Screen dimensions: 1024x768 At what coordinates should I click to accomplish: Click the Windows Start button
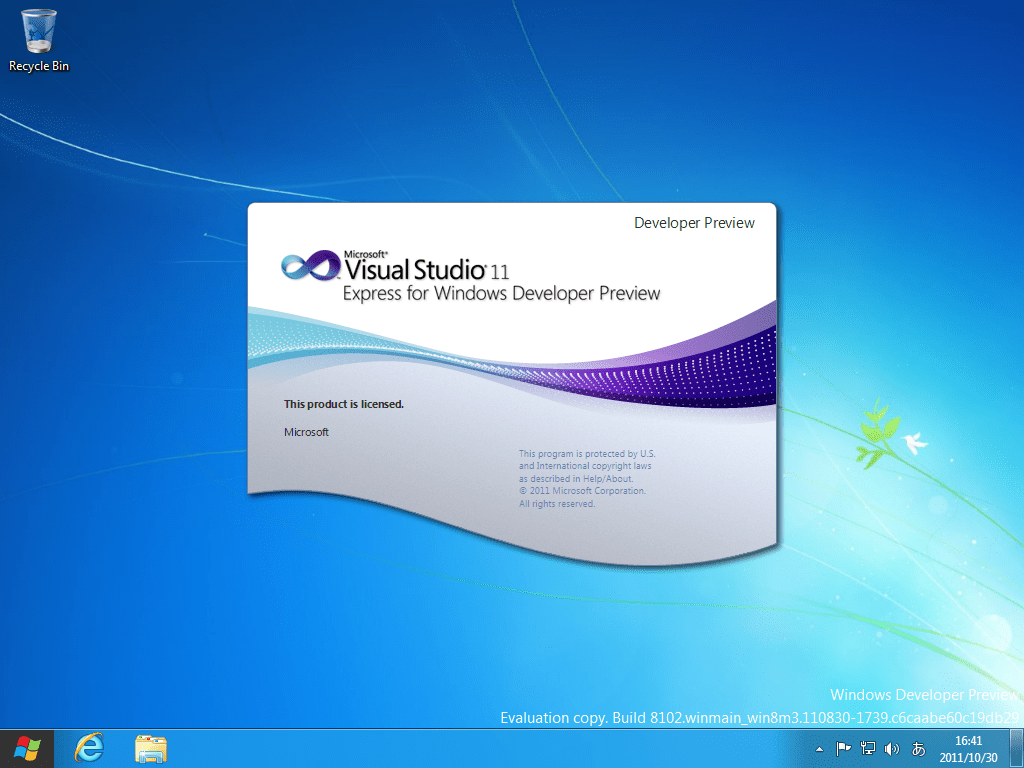pos(27,748)
